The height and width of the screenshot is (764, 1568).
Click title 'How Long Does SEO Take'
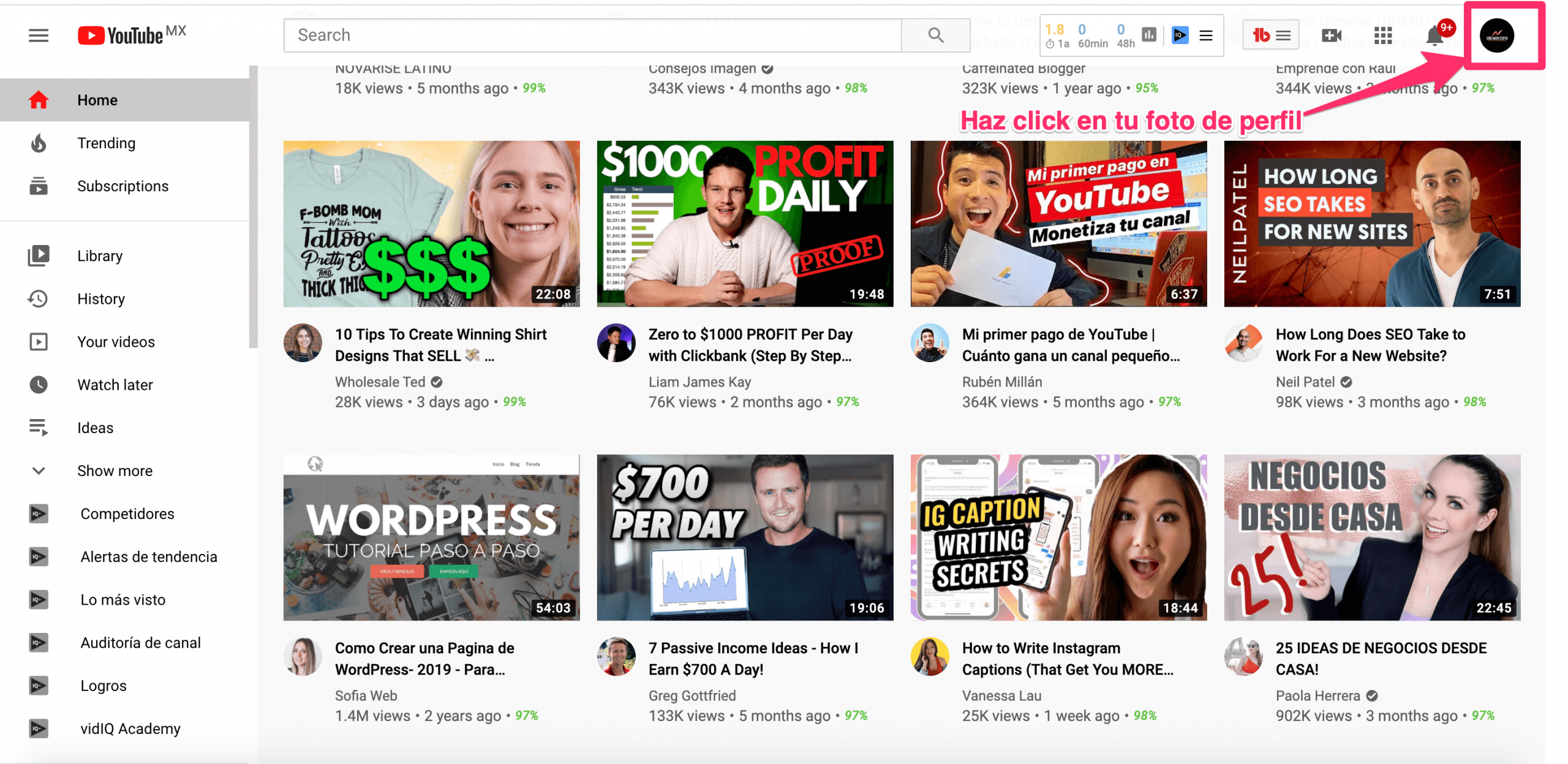coord(1370,345)
